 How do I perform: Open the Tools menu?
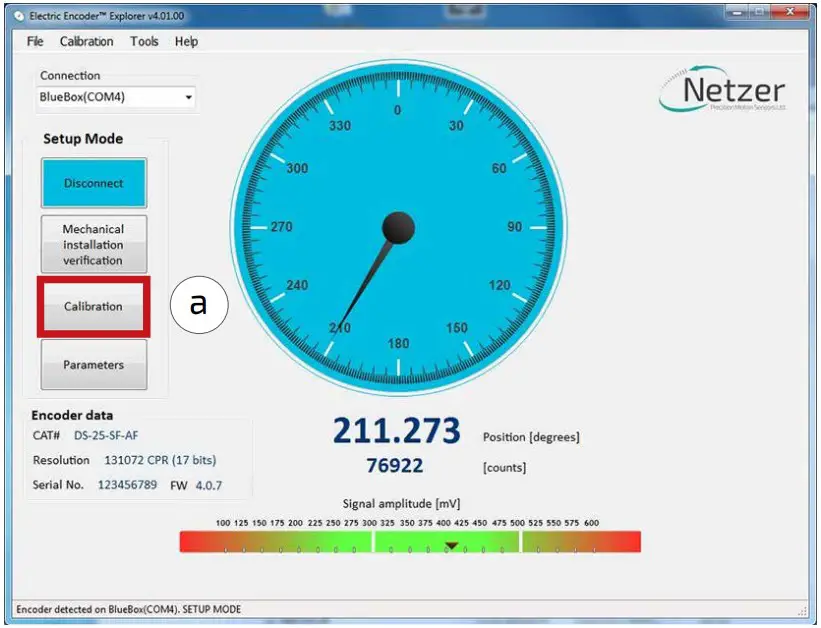tap(144, 41)
